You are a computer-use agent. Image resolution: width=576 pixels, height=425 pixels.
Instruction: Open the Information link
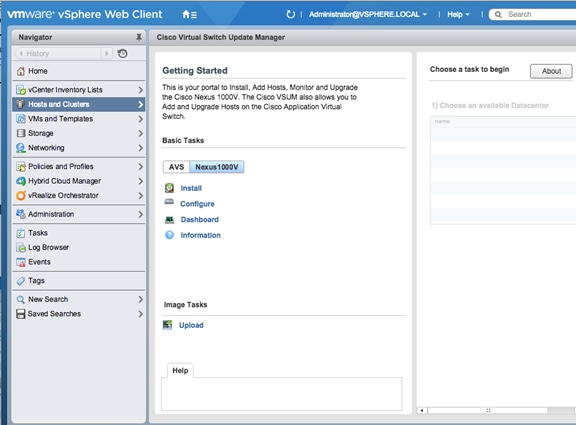point(201,235)
